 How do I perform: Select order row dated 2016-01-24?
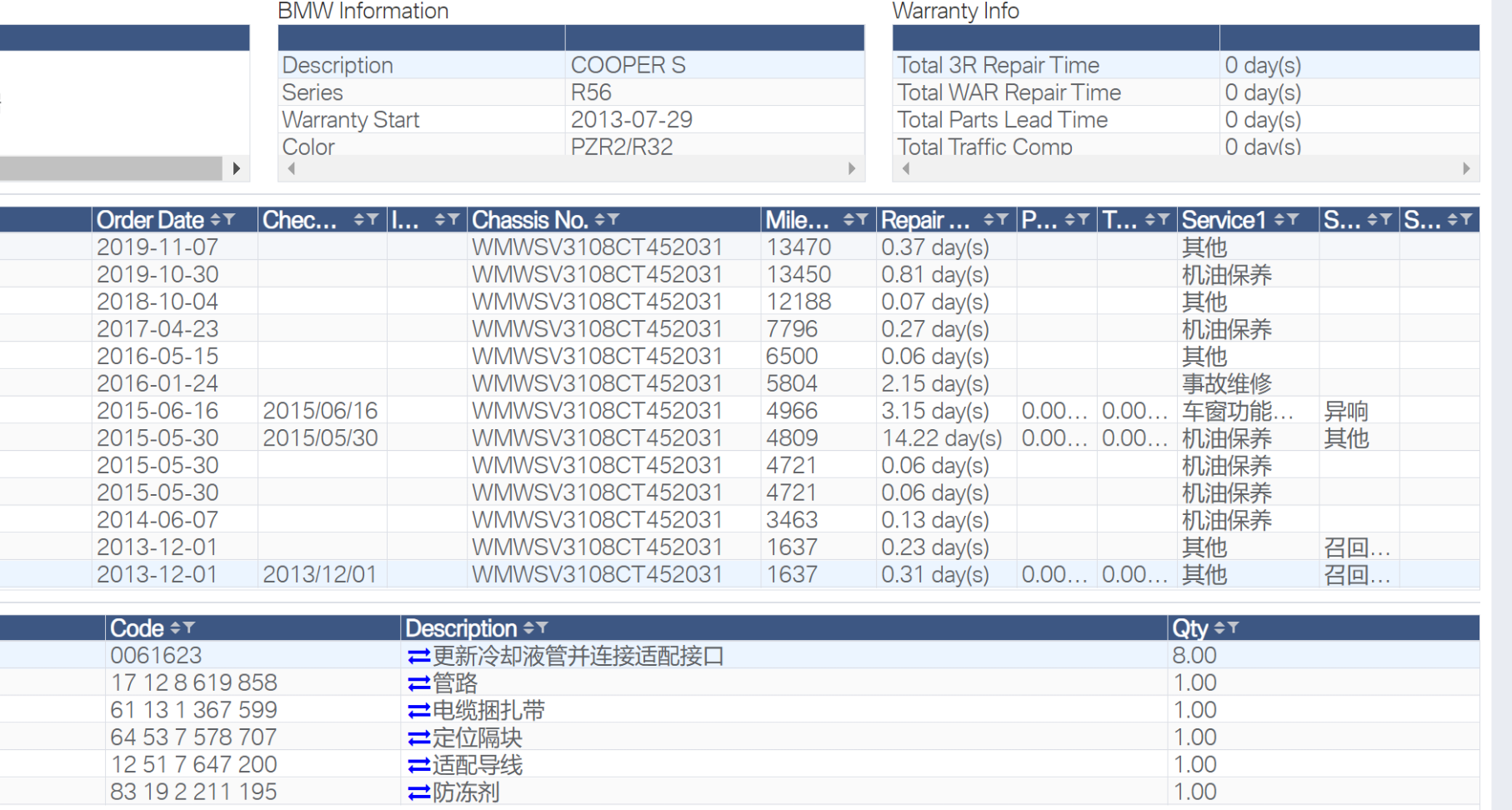click(739, 383)
